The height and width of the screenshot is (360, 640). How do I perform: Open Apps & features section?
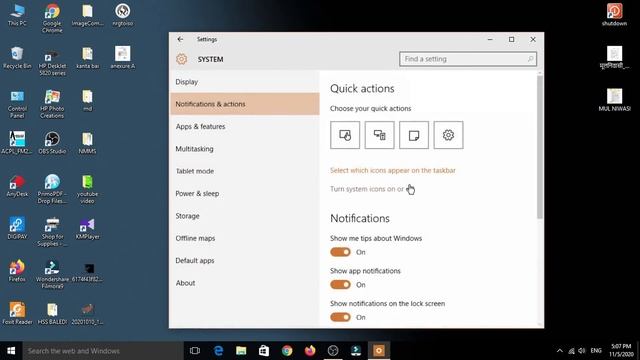pos(244,127)
